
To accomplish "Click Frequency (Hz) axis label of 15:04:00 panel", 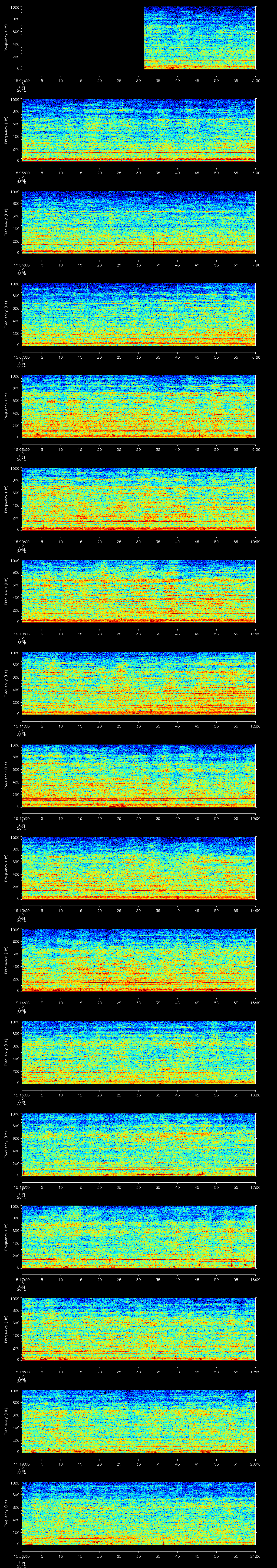I will coord(6,38).
